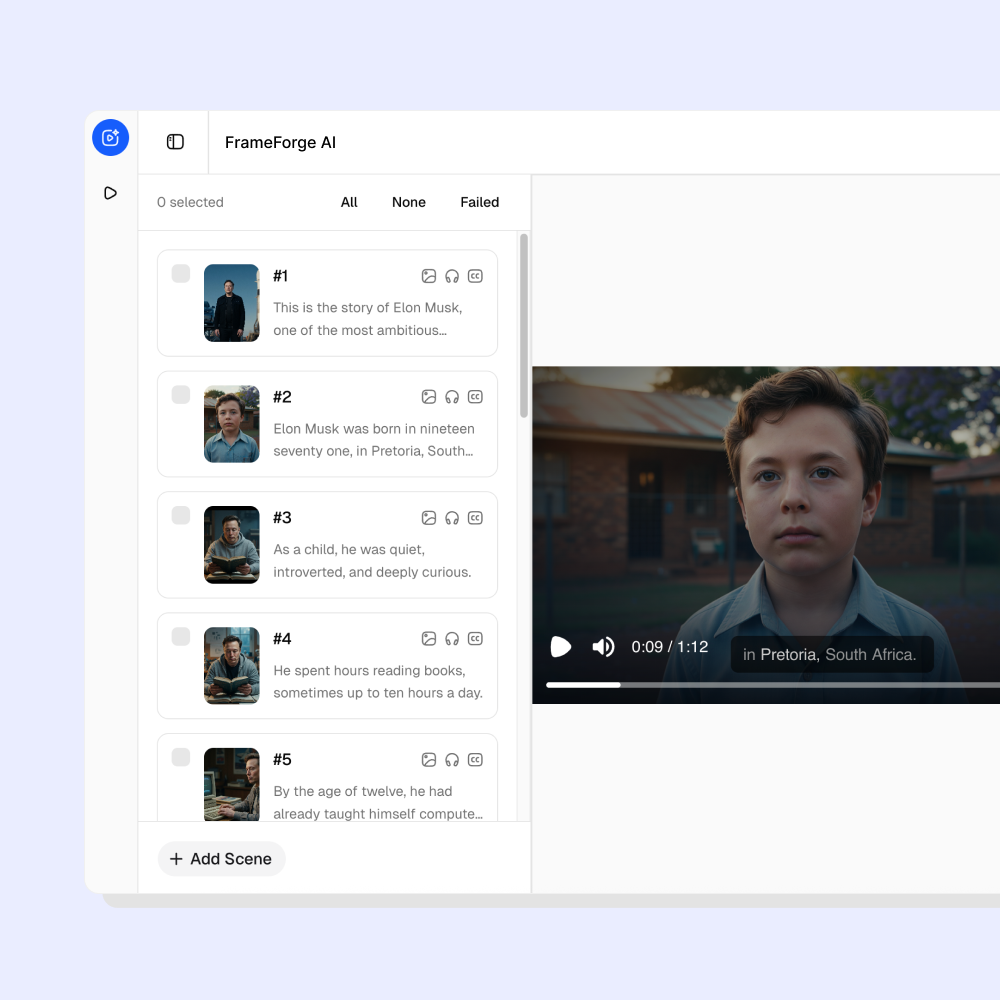Tick the checkbox for scene #4

[x=181, y=637]
